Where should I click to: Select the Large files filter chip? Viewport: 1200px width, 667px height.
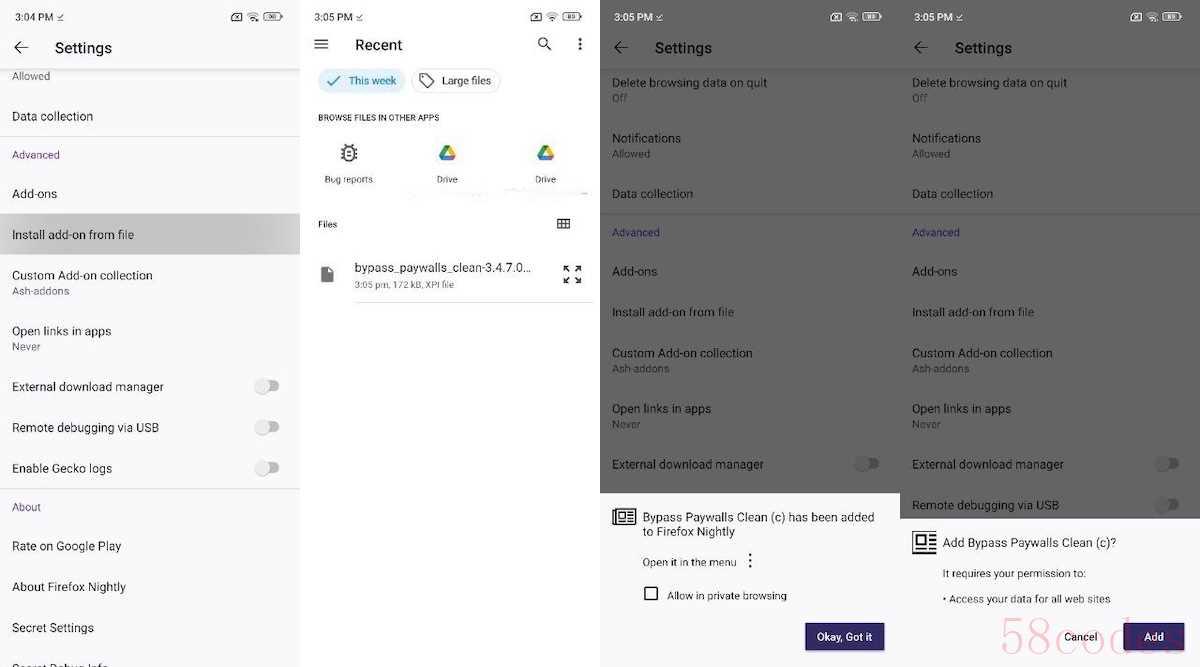click(456, 81)
